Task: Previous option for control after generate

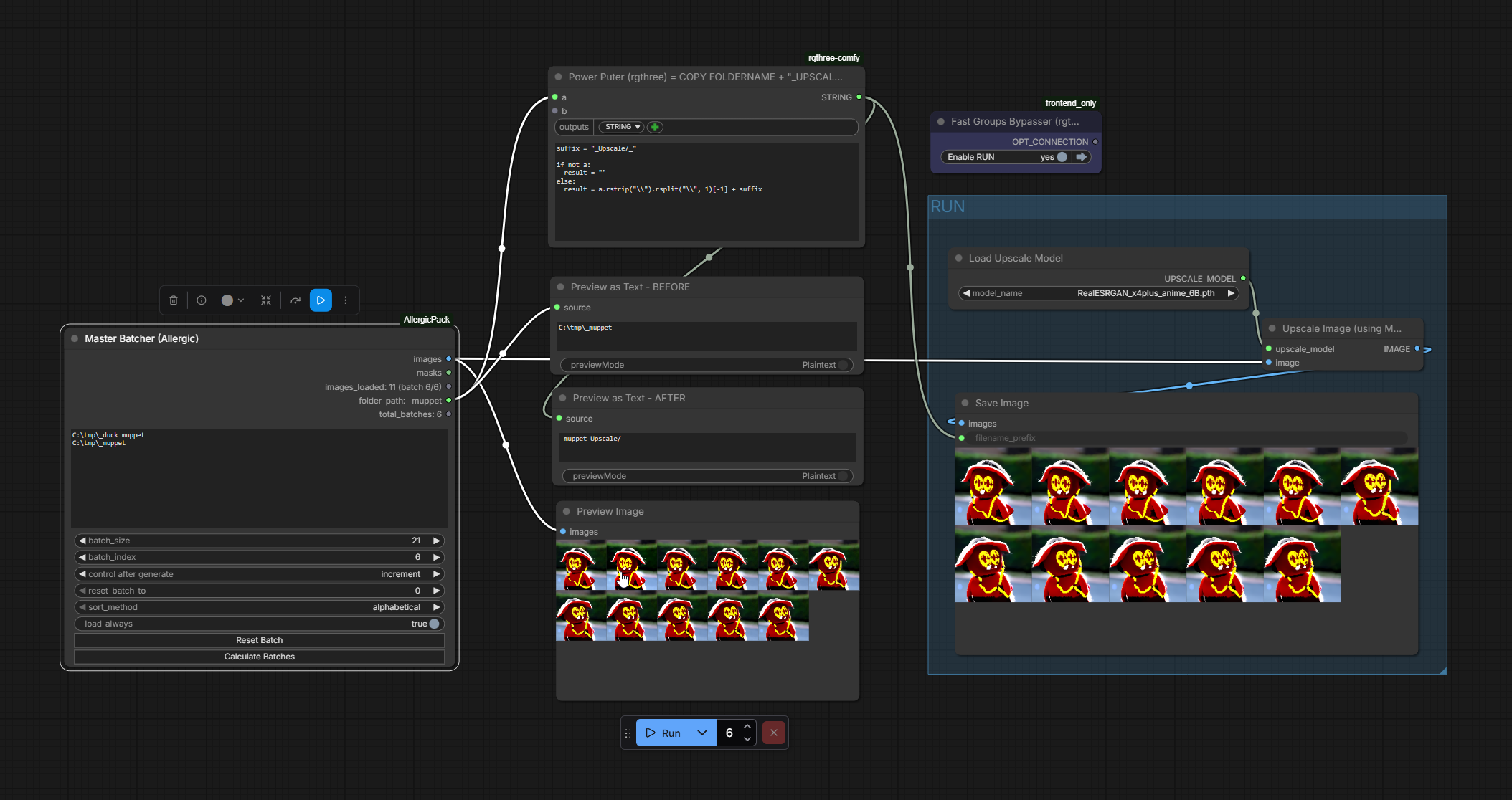Action: 82,574
